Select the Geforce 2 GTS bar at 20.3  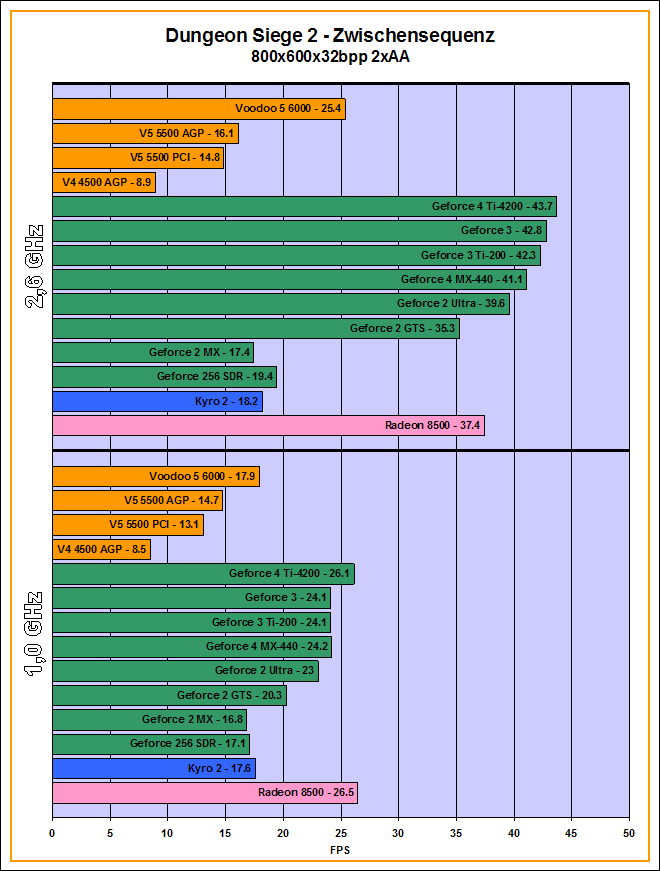tap(169, 696)
